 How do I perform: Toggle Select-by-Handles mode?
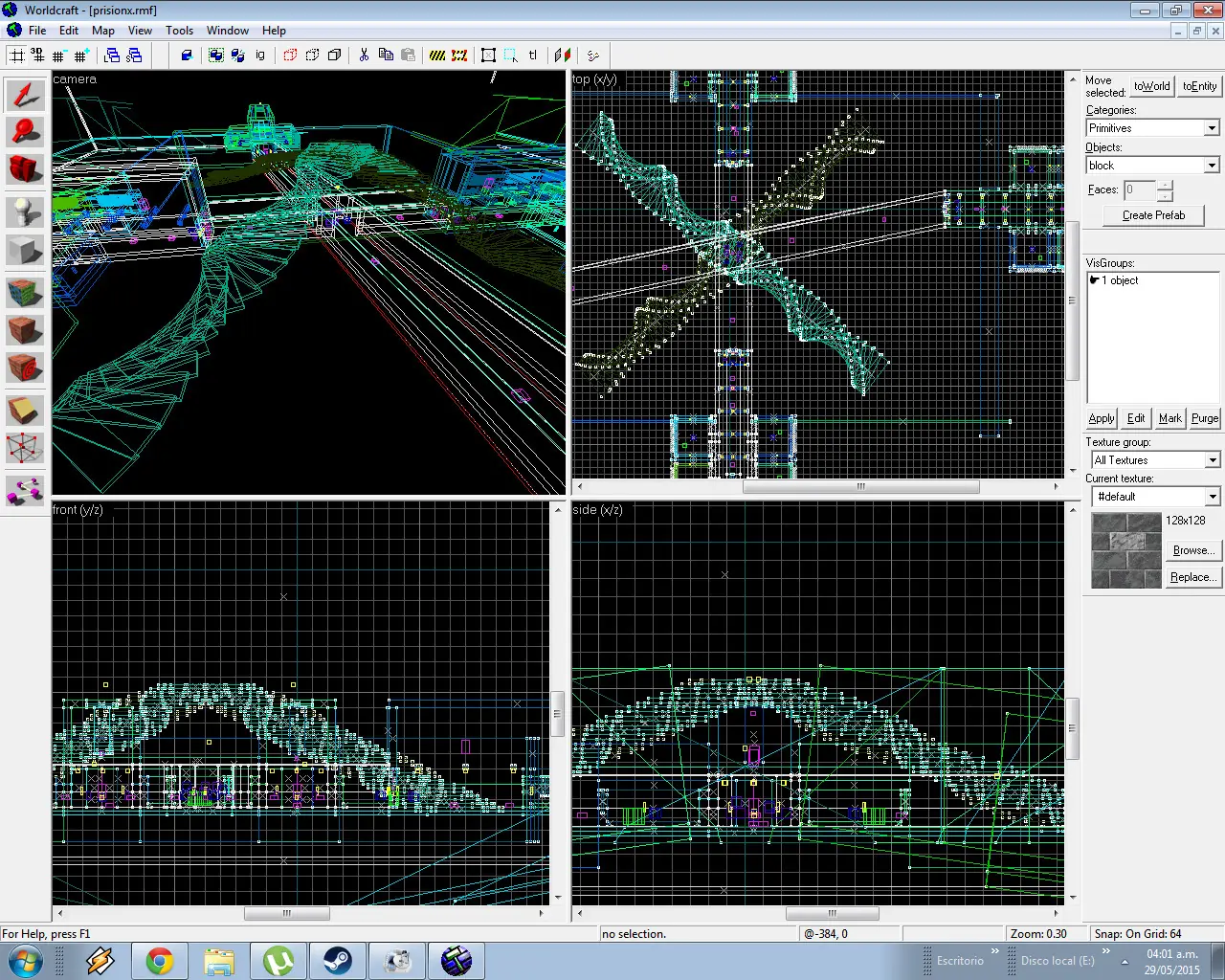click(489, 56)
